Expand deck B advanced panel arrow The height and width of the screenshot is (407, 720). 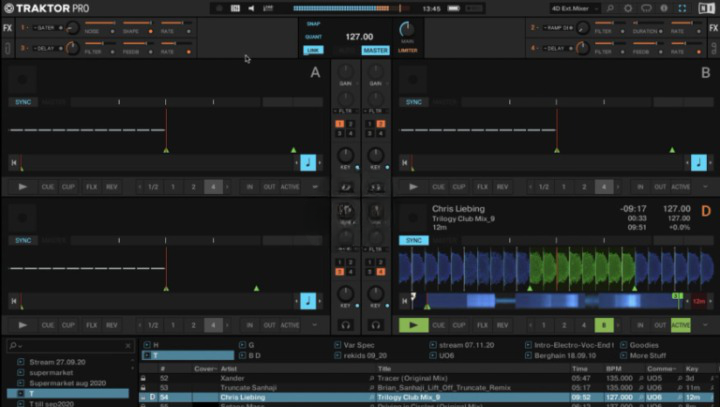point(705,187)
